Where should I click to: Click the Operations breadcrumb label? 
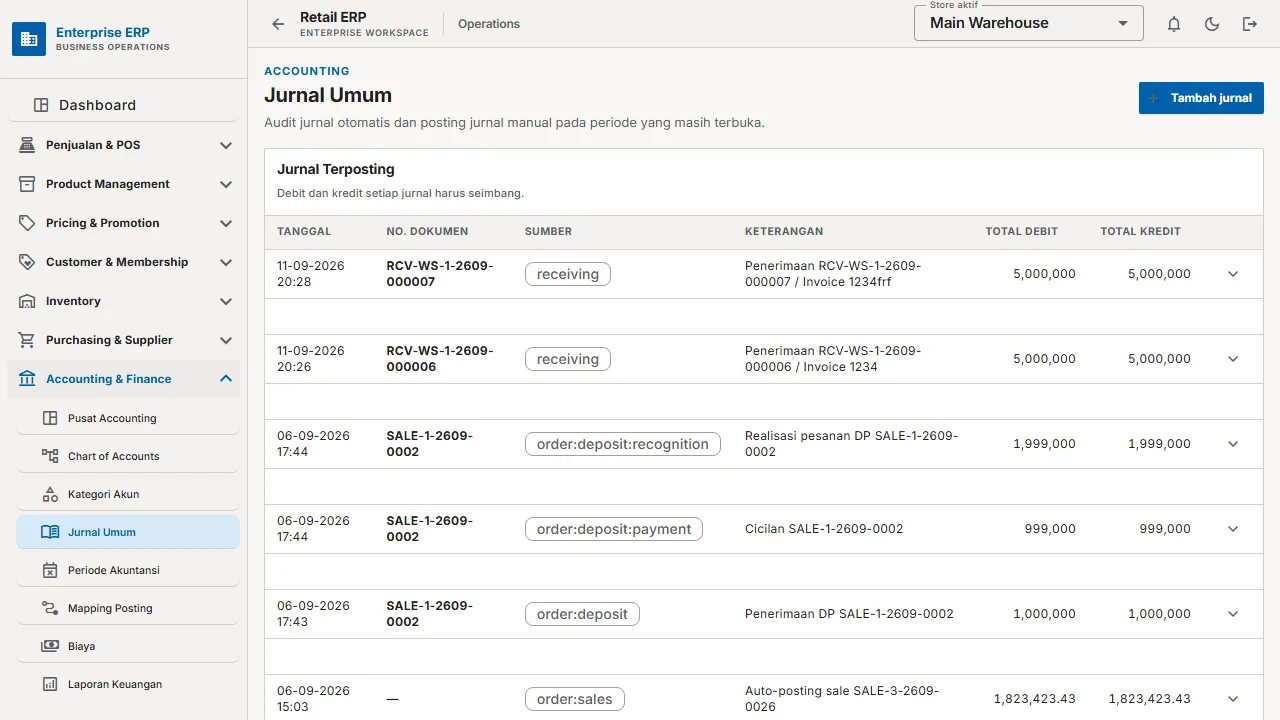pos(489,24)
